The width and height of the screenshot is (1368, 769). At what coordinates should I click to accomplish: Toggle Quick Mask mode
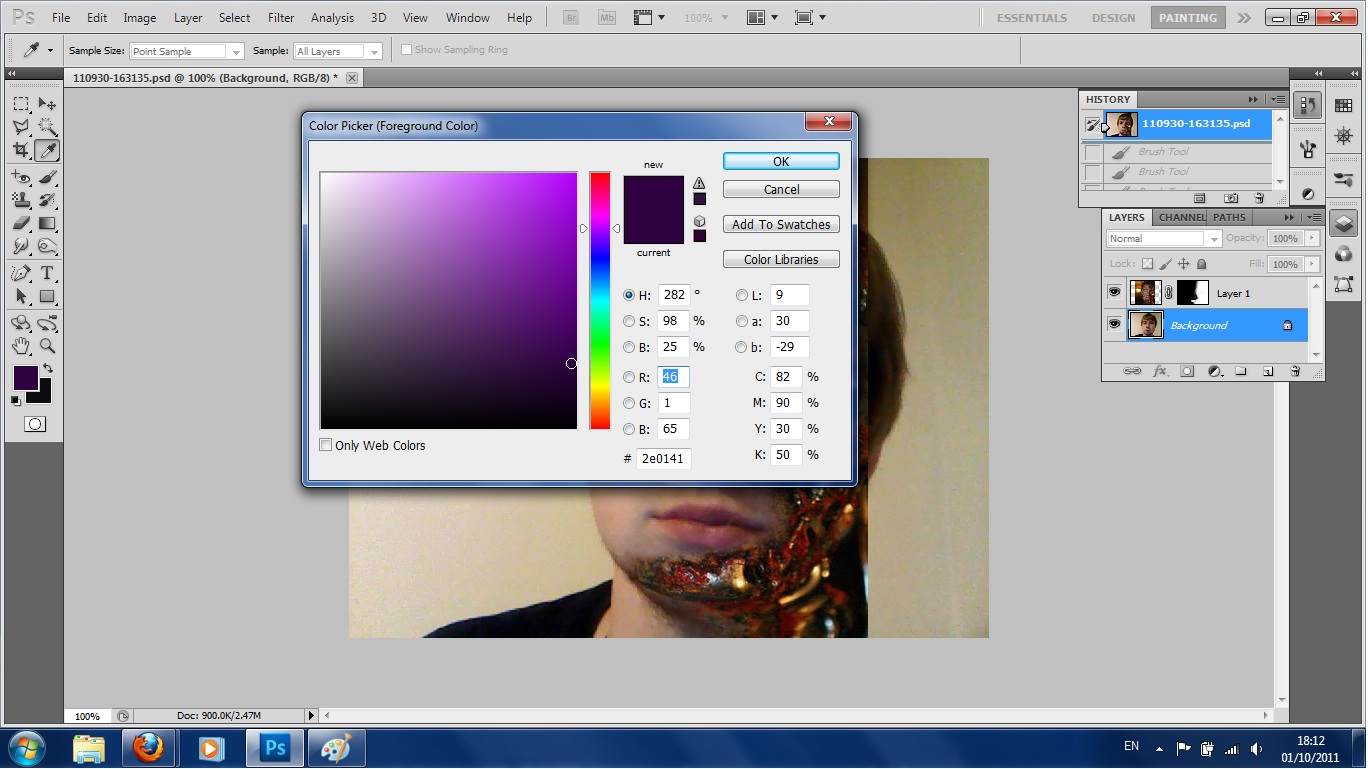point(35,424)
